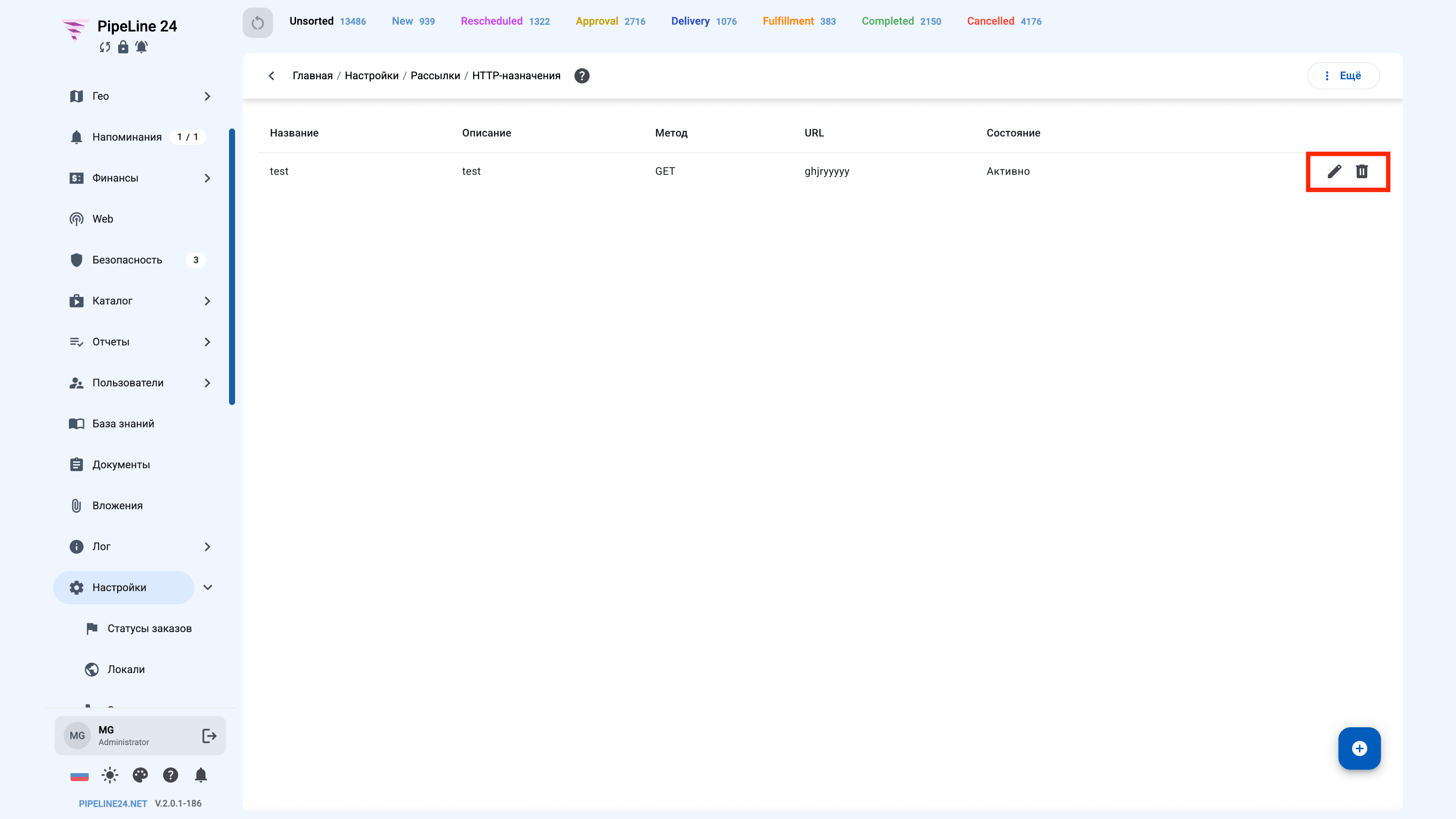
Task: Follow the Рассылки breadcrumb link
Action: (435, 76)
